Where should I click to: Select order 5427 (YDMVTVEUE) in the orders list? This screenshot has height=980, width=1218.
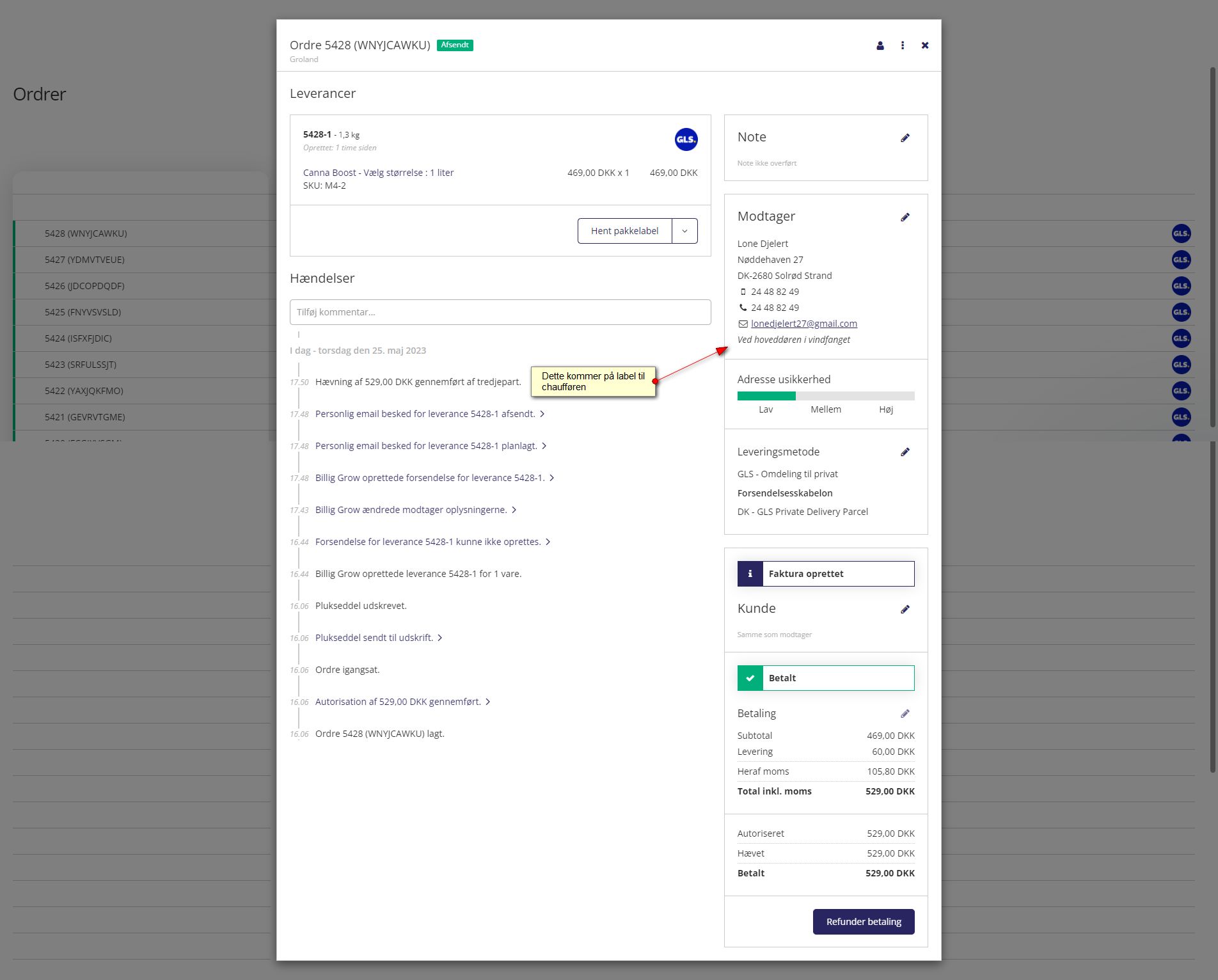click(84, 260)
